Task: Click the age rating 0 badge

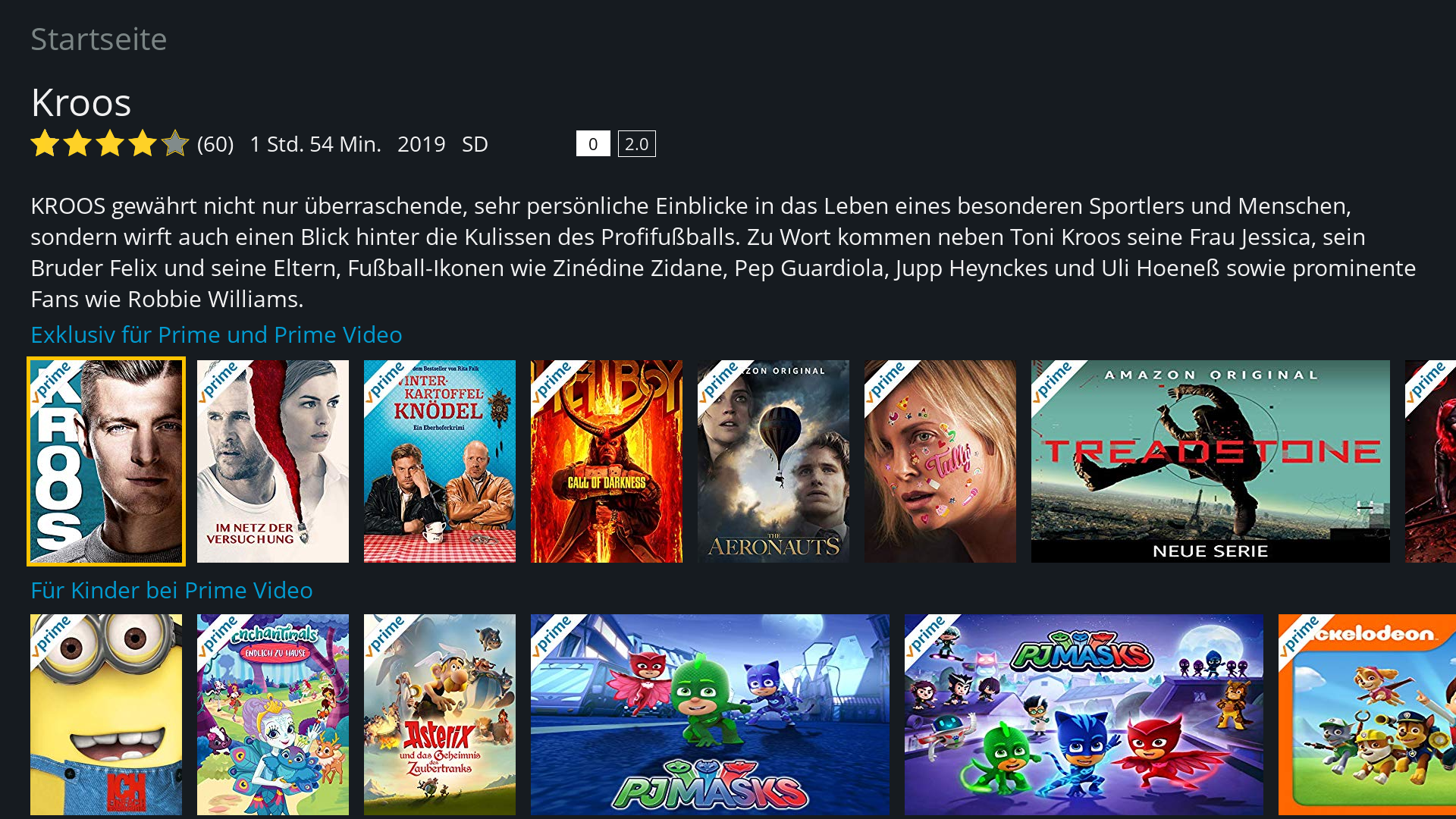Action: [593, 143]
